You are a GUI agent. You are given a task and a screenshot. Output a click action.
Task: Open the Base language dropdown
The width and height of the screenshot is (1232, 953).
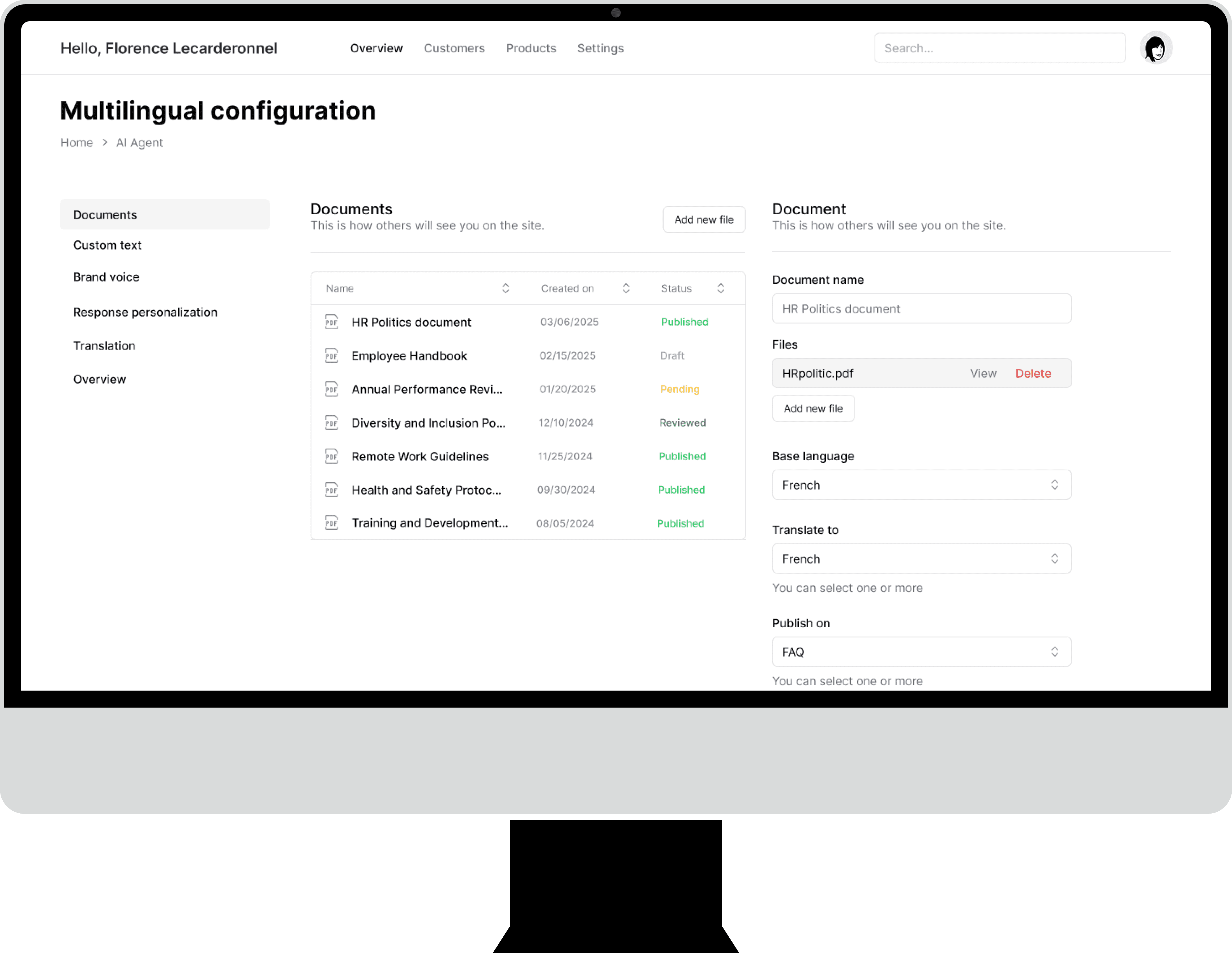point(921,485)
